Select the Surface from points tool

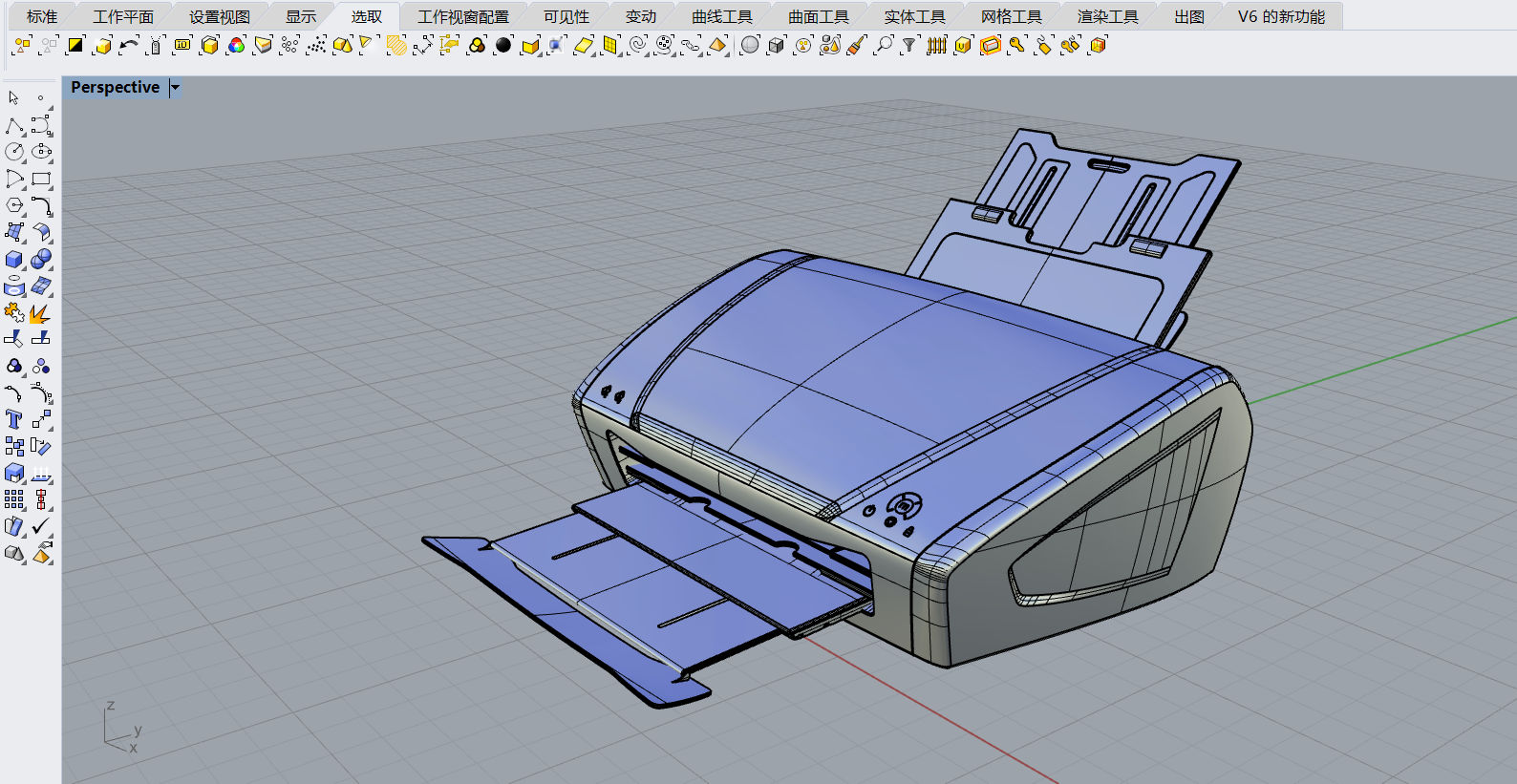point(14,232)
